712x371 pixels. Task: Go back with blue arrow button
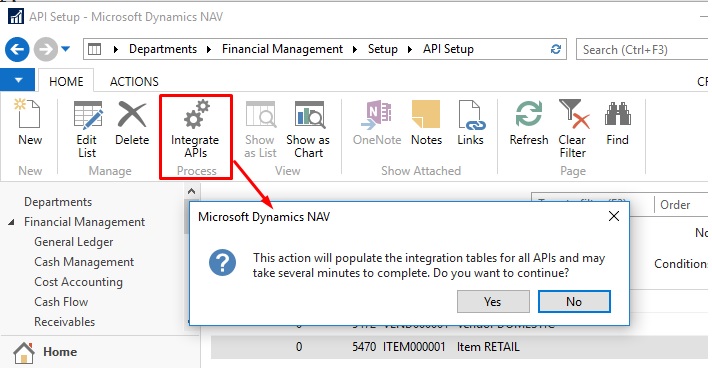tap(17, 49)
